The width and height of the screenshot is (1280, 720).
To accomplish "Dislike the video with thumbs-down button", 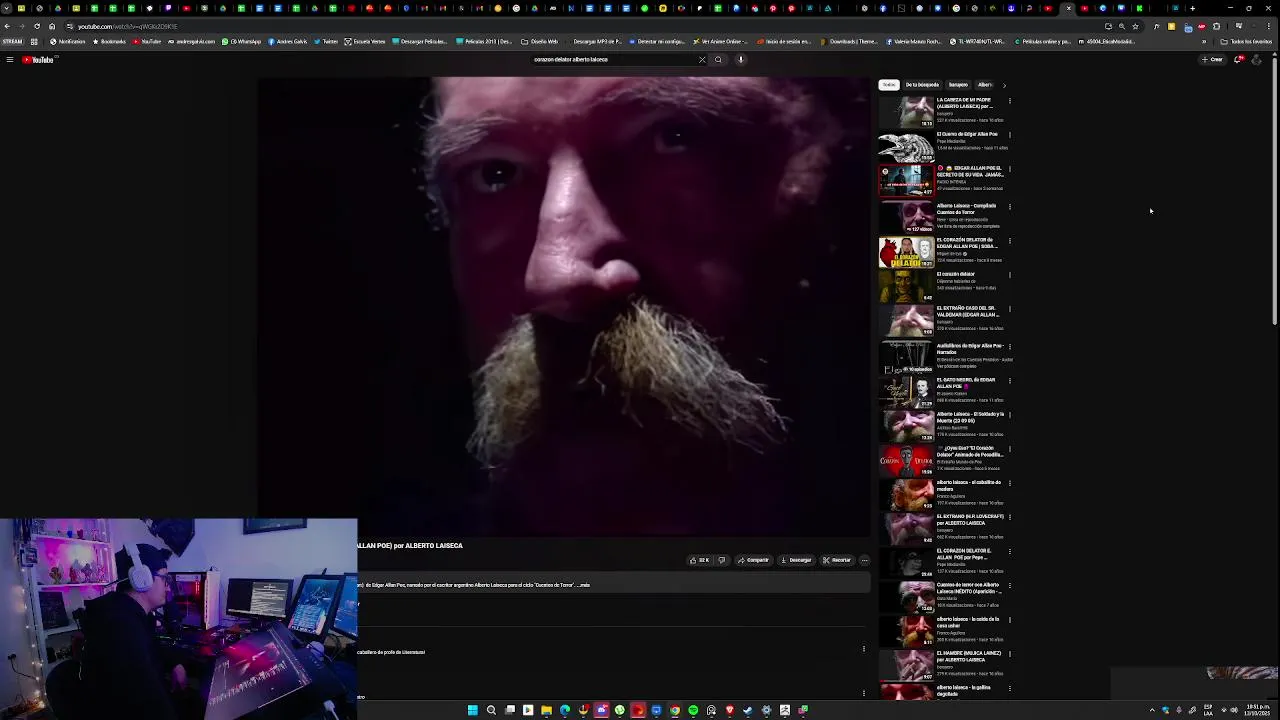I will pos(721,560).
